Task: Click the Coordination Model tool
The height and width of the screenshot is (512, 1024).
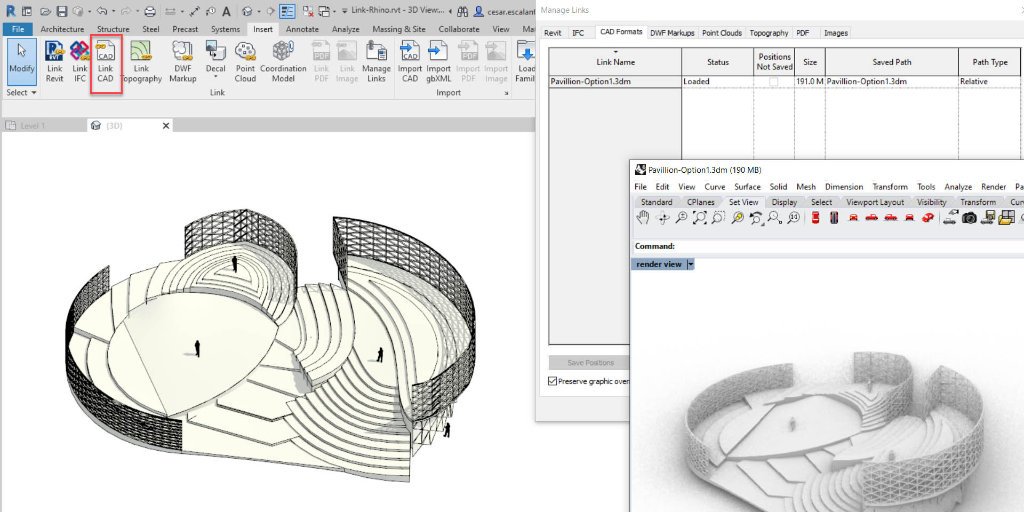Action: pos(283,61)
